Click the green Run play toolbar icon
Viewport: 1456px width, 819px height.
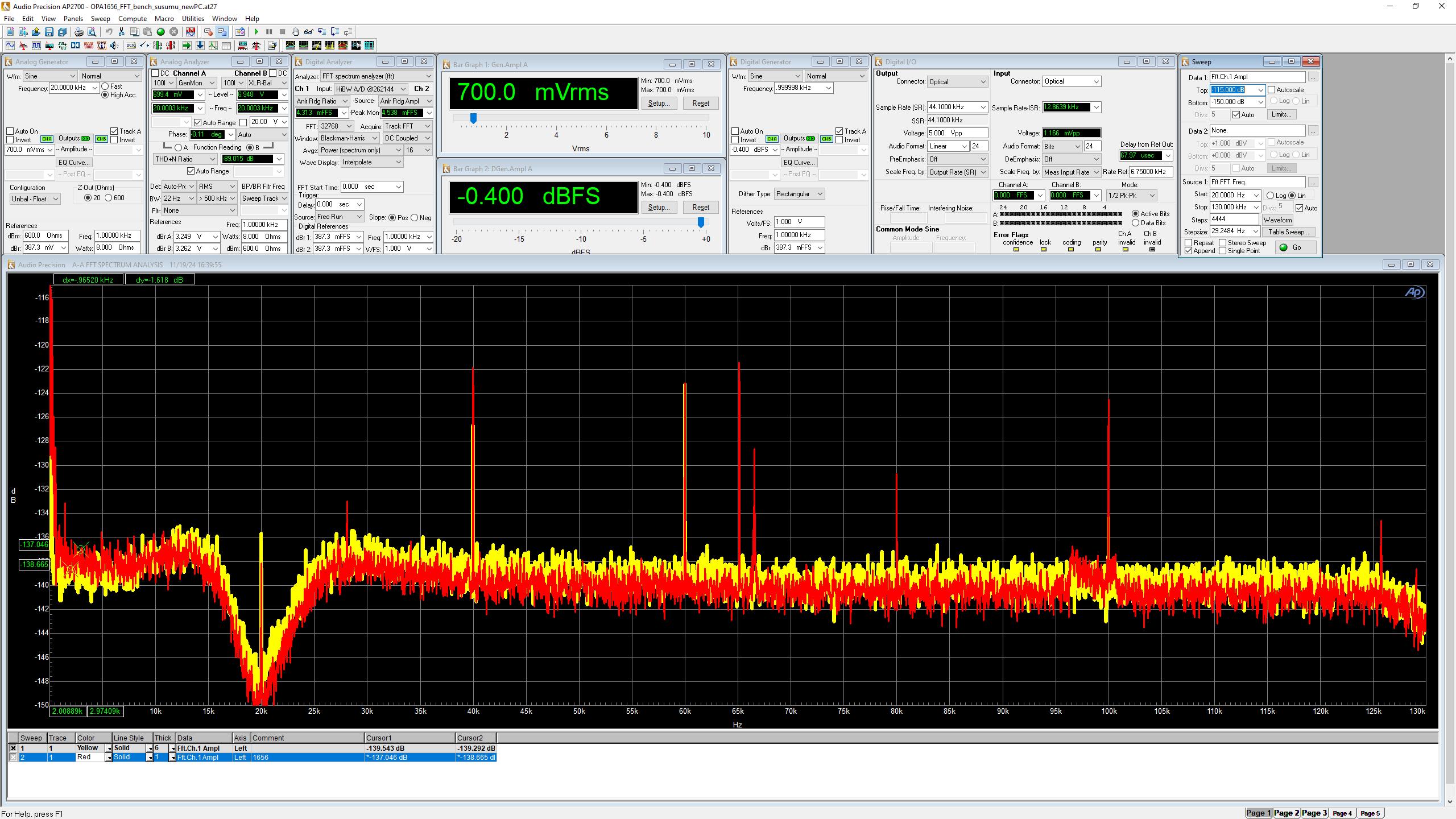tap(257, 32)
